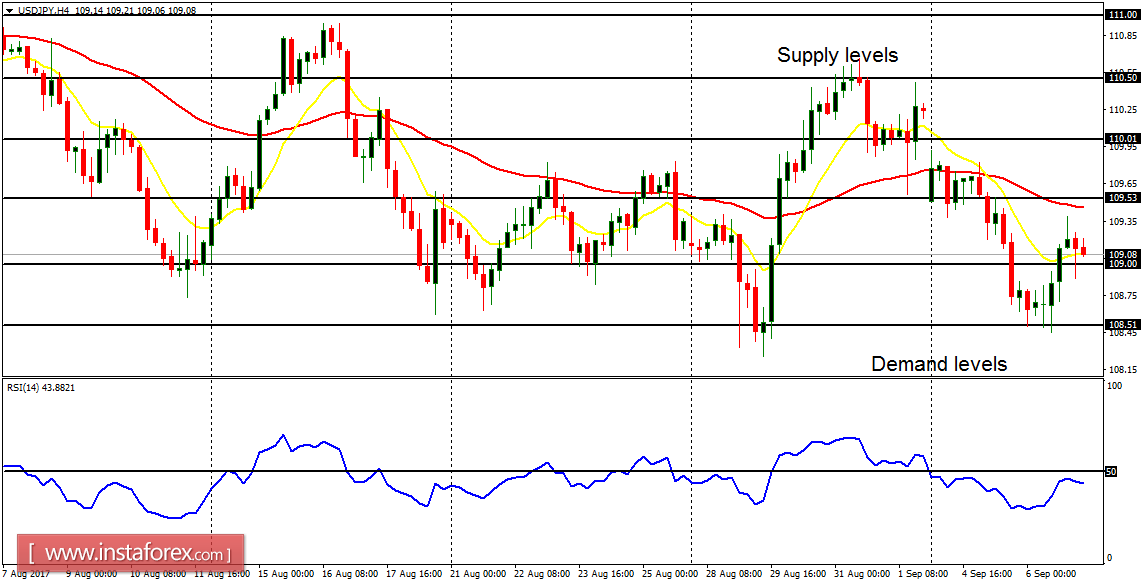The width and height of the screenshot is (1143, 585).
Task: Click the 21 Aug 00:00 time label
Action: click(476, 574)
